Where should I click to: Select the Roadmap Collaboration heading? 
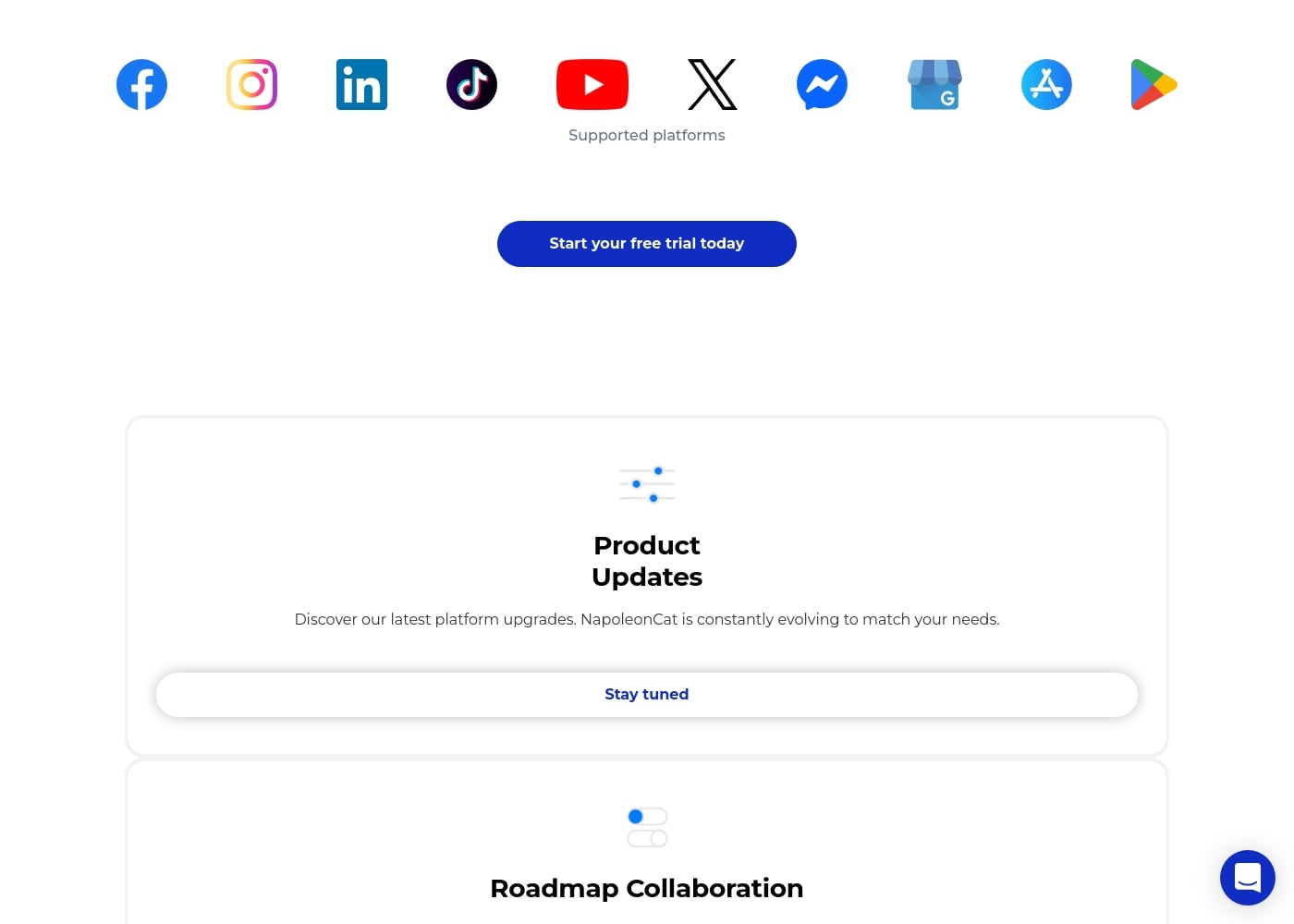click(647, 888)
